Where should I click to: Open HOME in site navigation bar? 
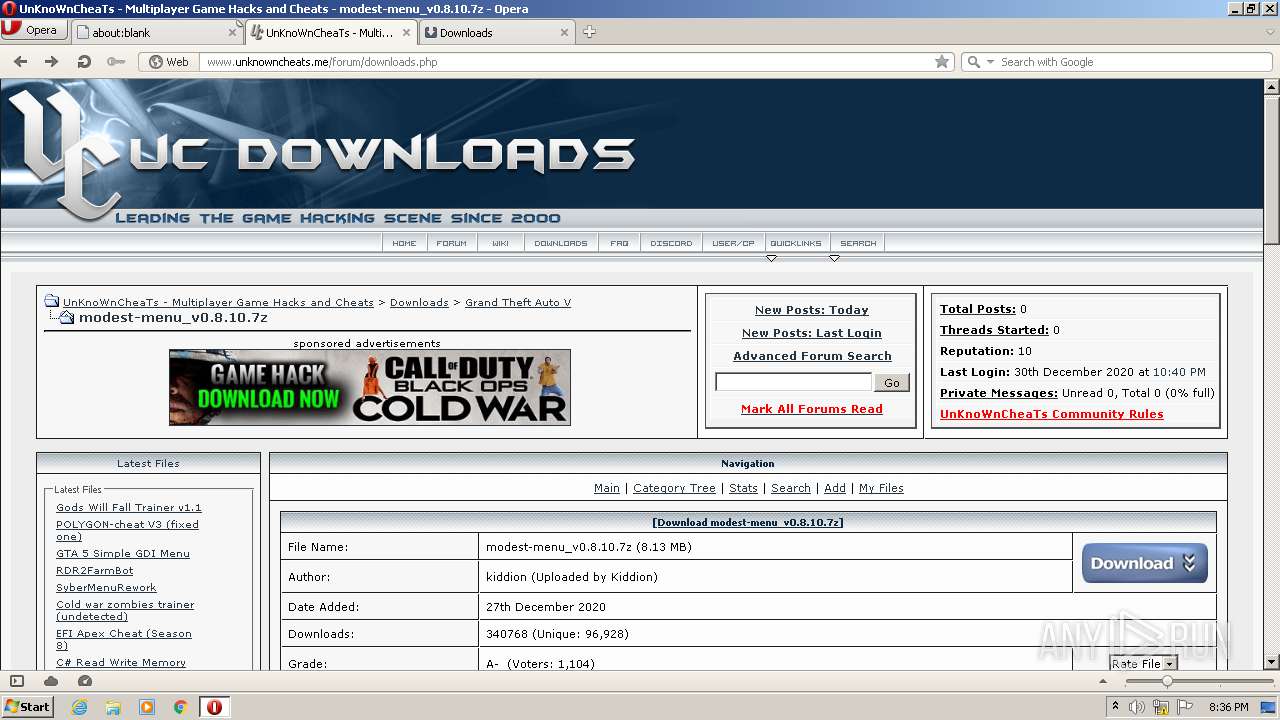point(404,243)
